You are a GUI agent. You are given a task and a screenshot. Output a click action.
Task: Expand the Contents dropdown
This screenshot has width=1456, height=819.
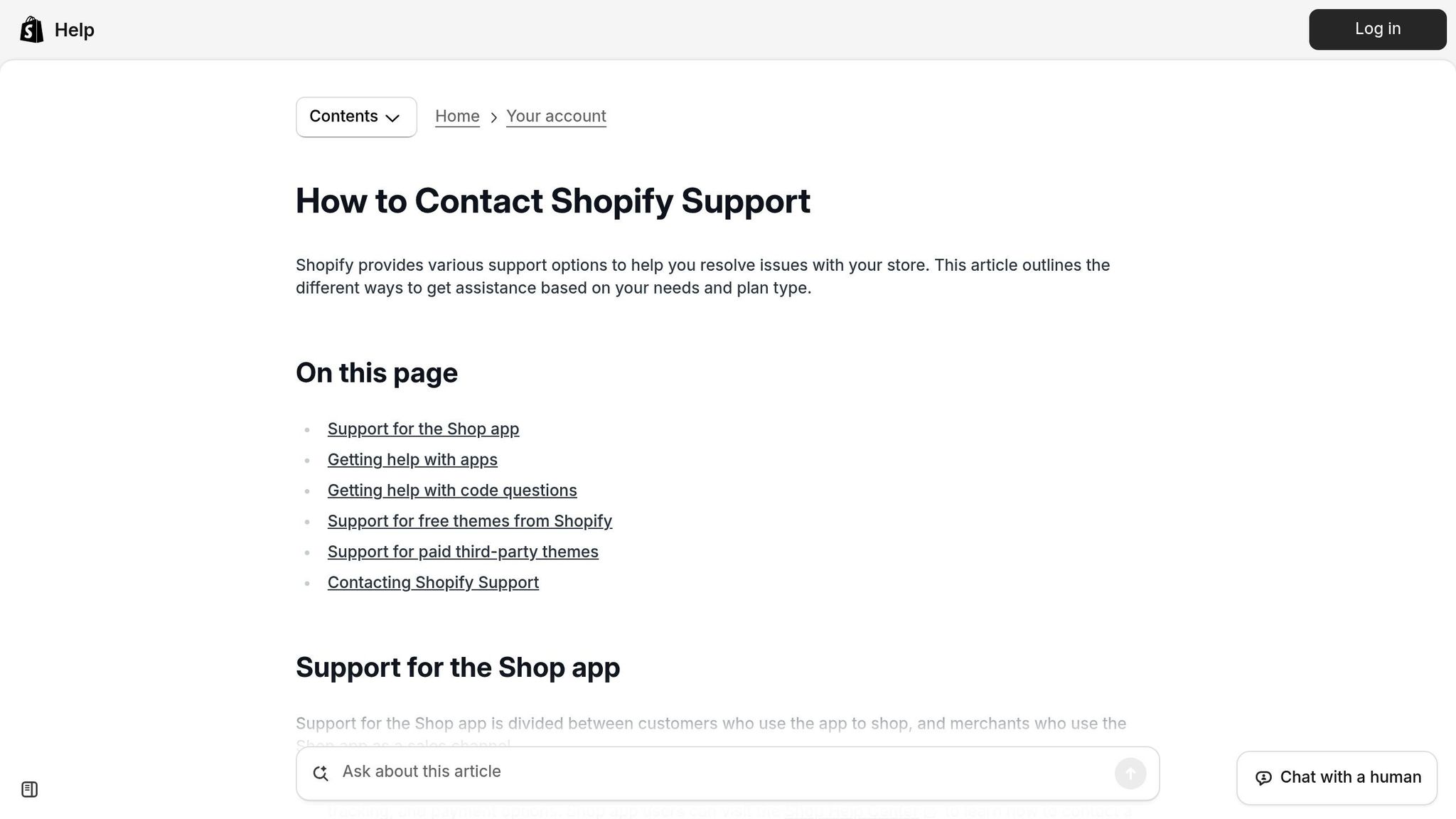[x=355, y=117]
